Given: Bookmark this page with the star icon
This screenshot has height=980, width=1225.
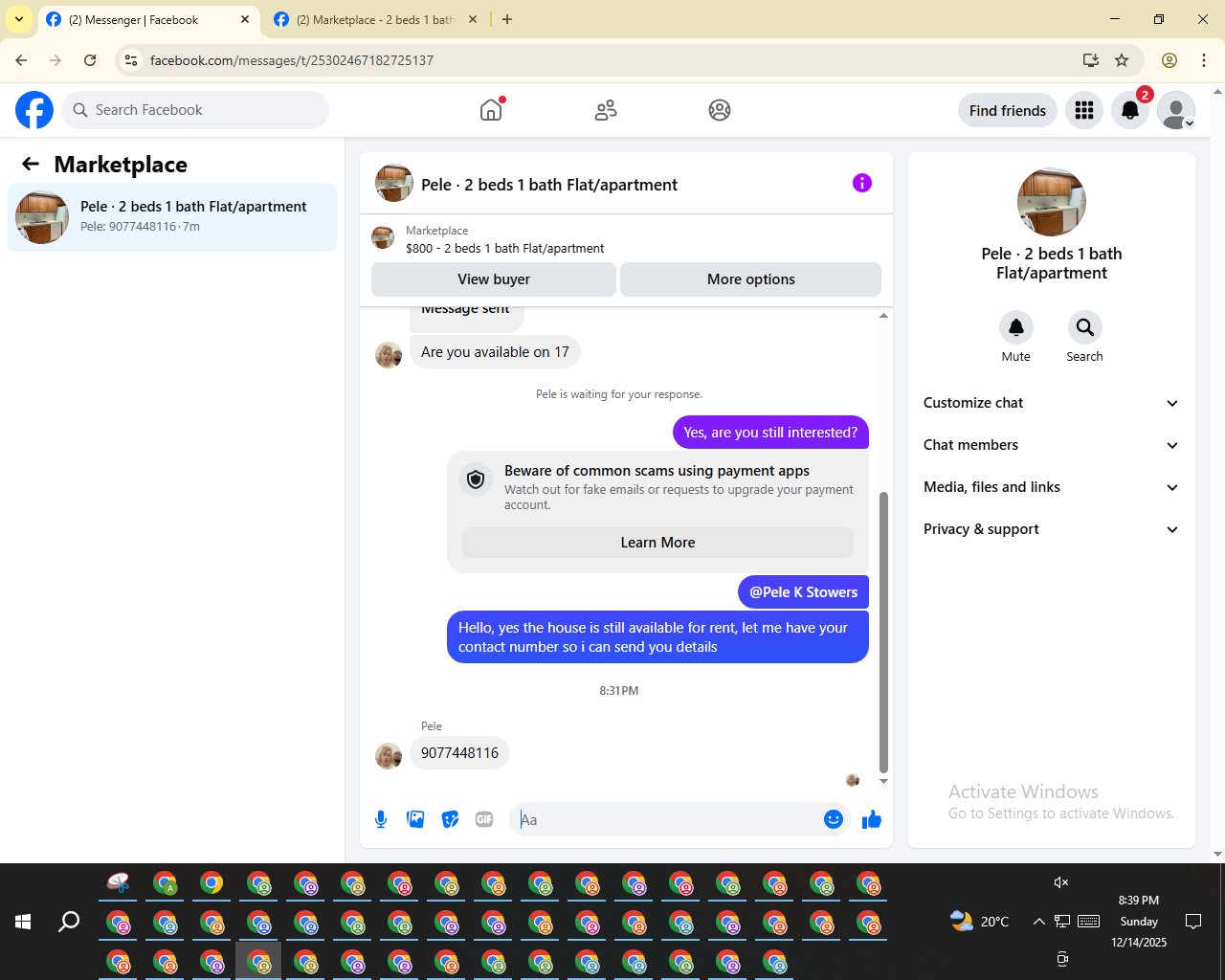Looking at the screenshot, I should click(1122, 60).
